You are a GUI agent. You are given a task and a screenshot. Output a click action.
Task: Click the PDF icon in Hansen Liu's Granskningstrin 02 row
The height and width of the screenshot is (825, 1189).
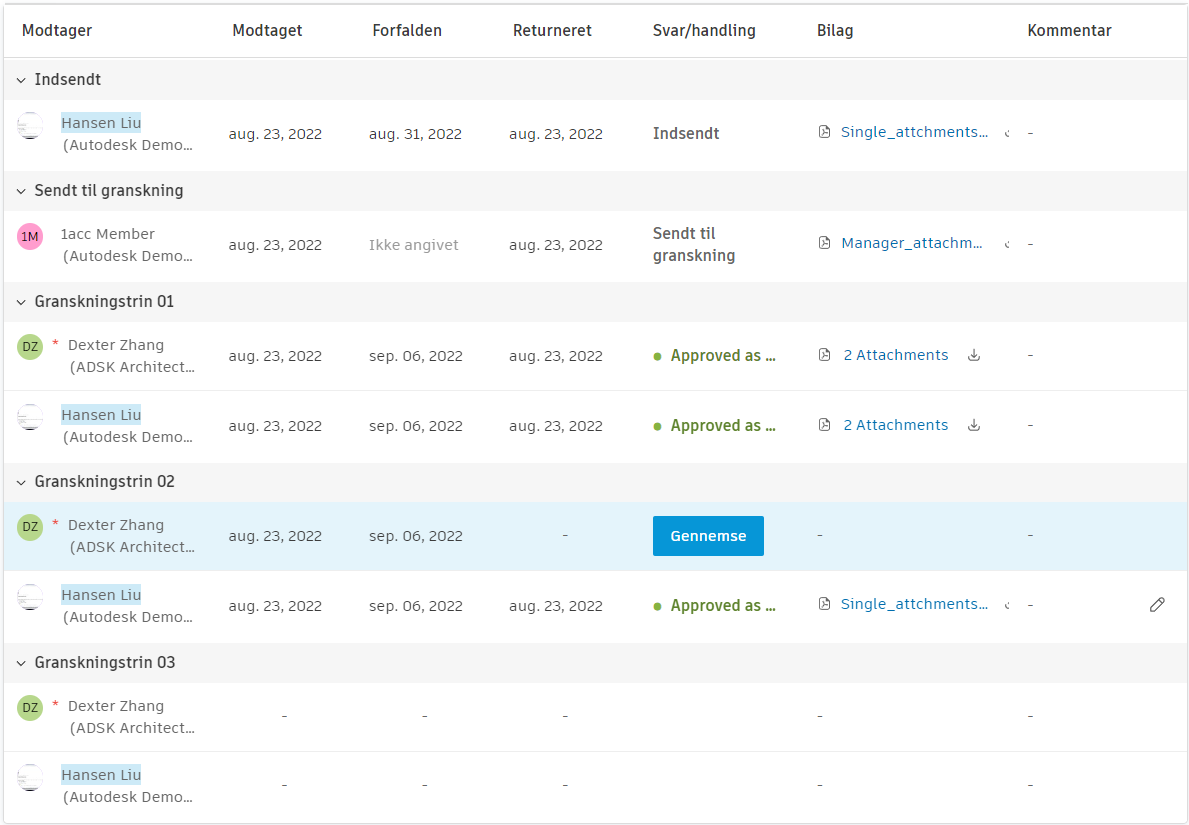click(x=825, y=604)
